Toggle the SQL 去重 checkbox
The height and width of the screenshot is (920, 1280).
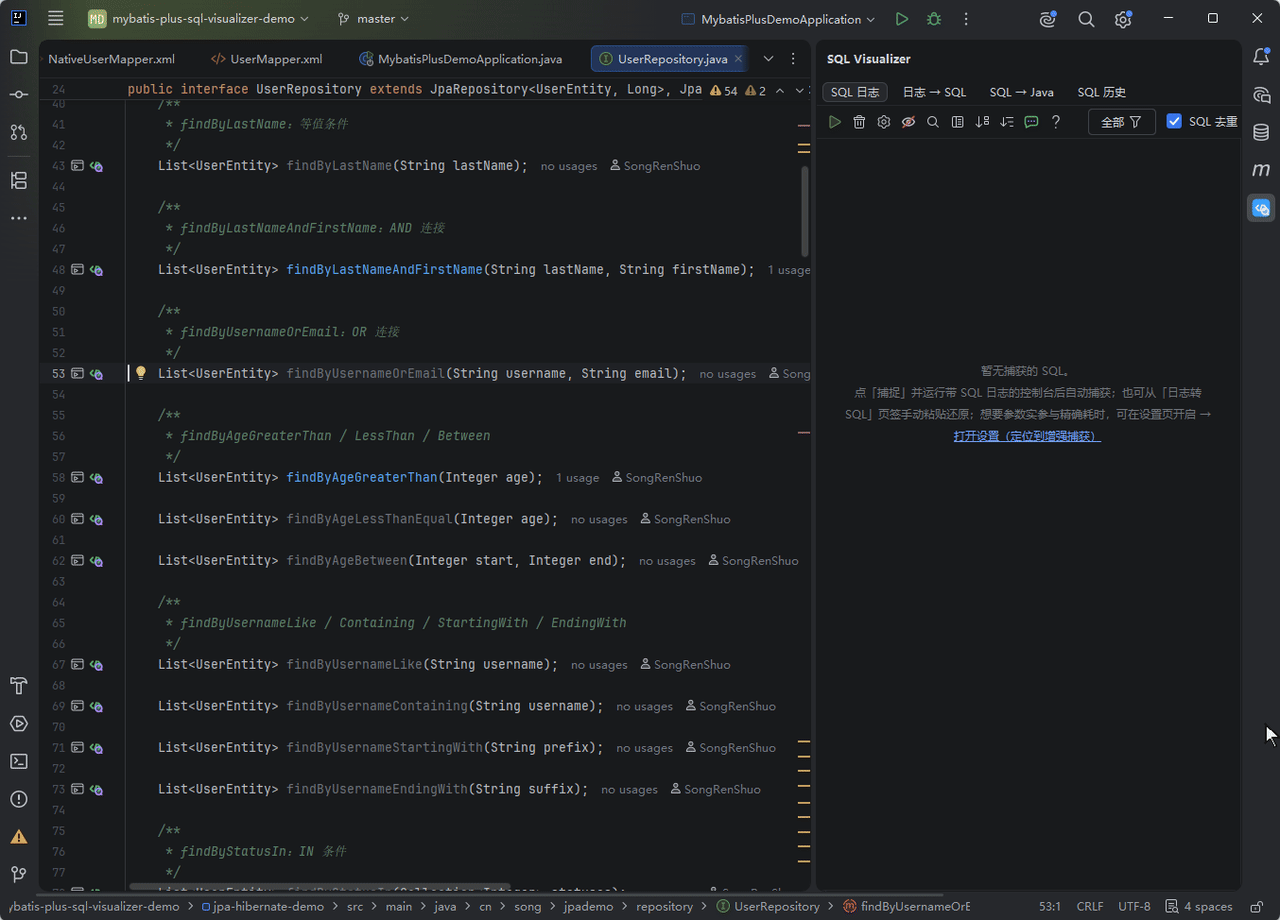(x=1174, y=121)
